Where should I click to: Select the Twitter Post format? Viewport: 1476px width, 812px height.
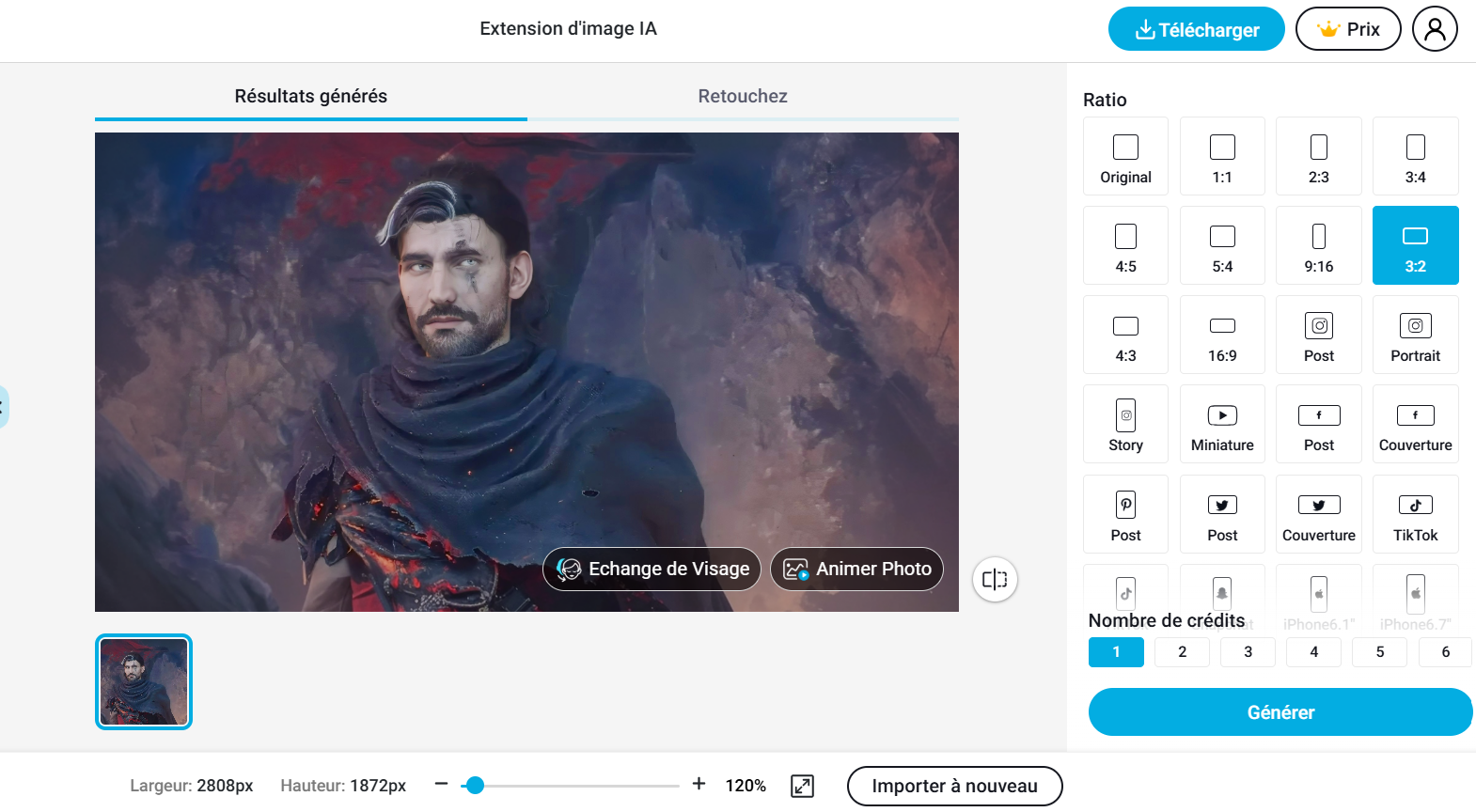point(1222,514)
